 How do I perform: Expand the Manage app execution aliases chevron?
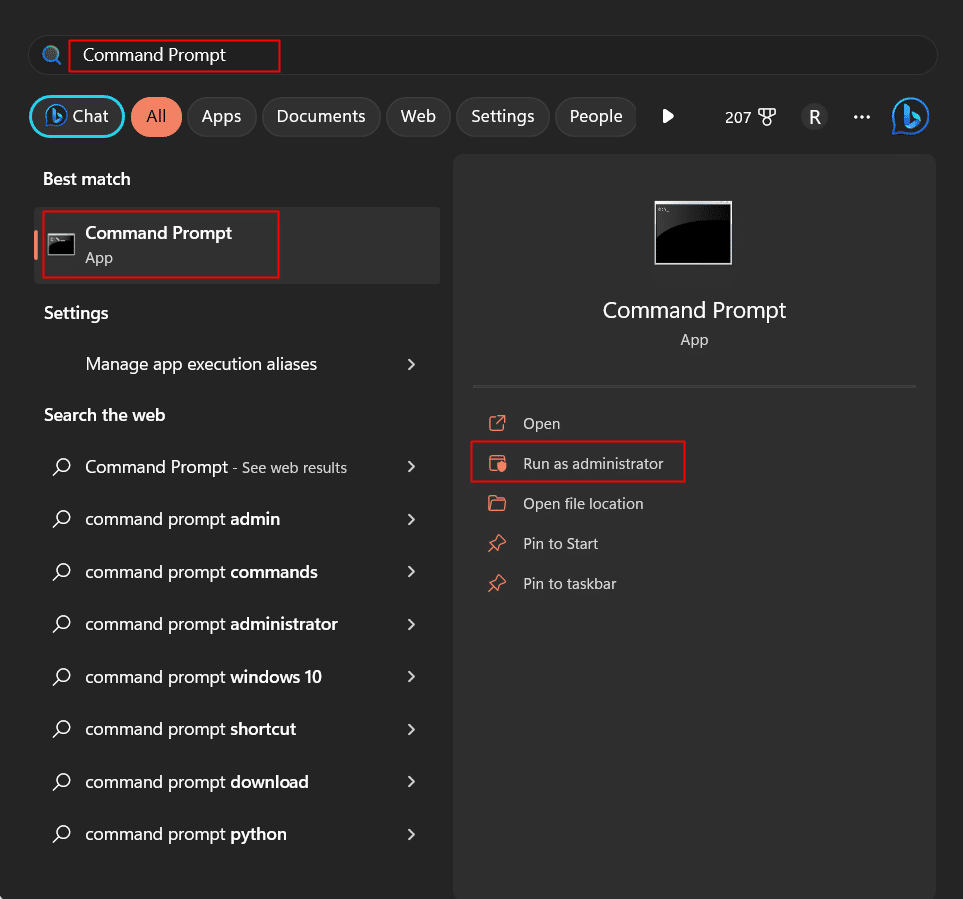pos(411,364)
